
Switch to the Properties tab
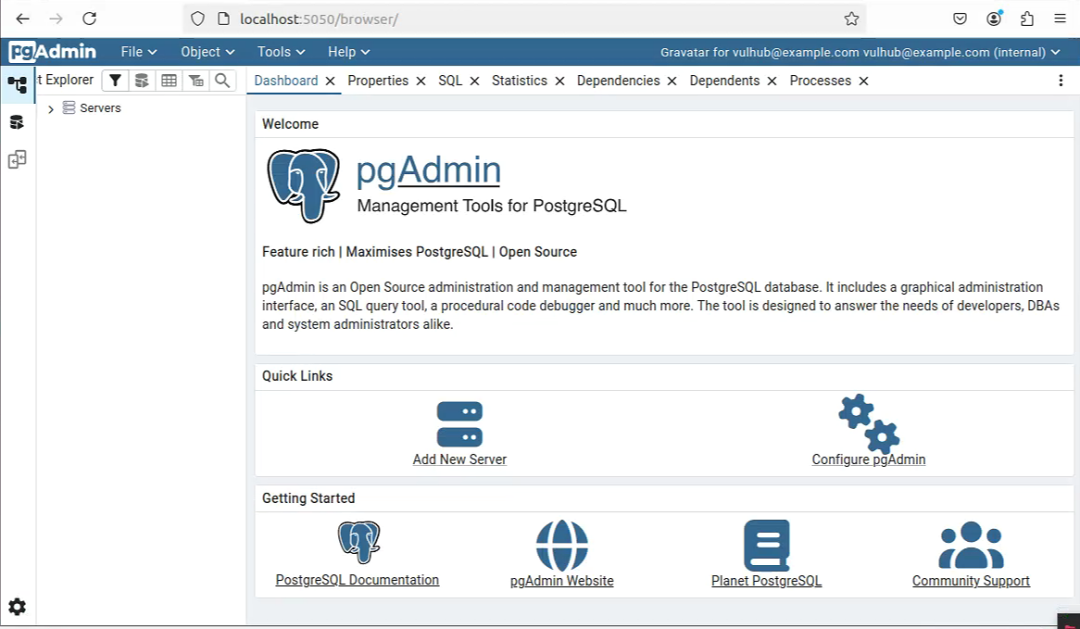click(378, 81)
